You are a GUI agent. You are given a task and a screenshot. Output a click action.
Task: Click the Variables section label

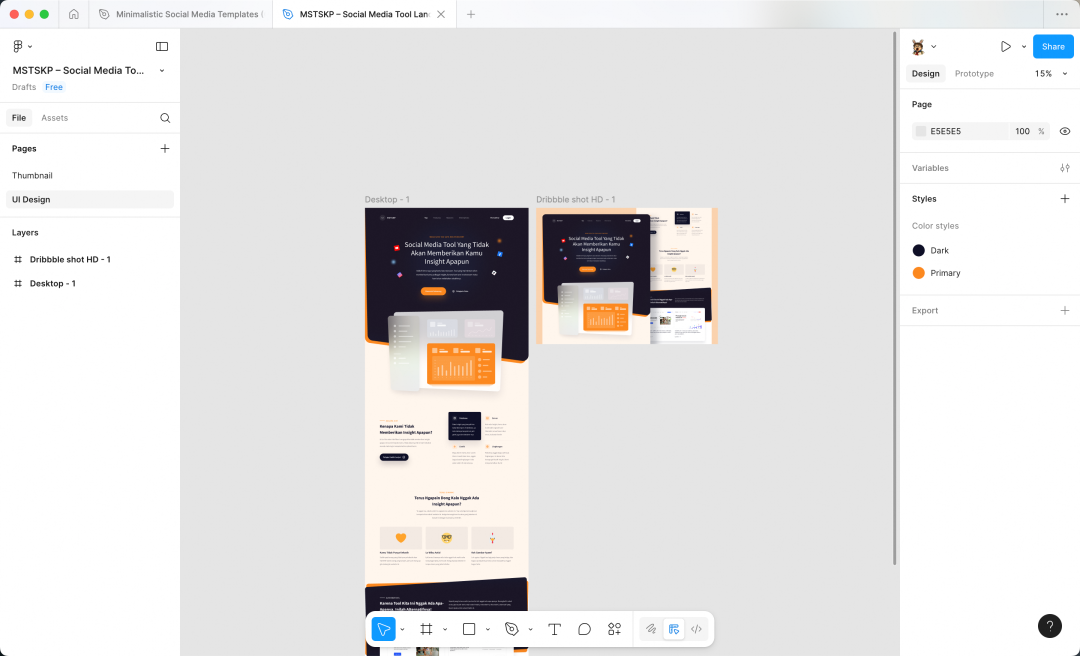click(x=930, y=167)
